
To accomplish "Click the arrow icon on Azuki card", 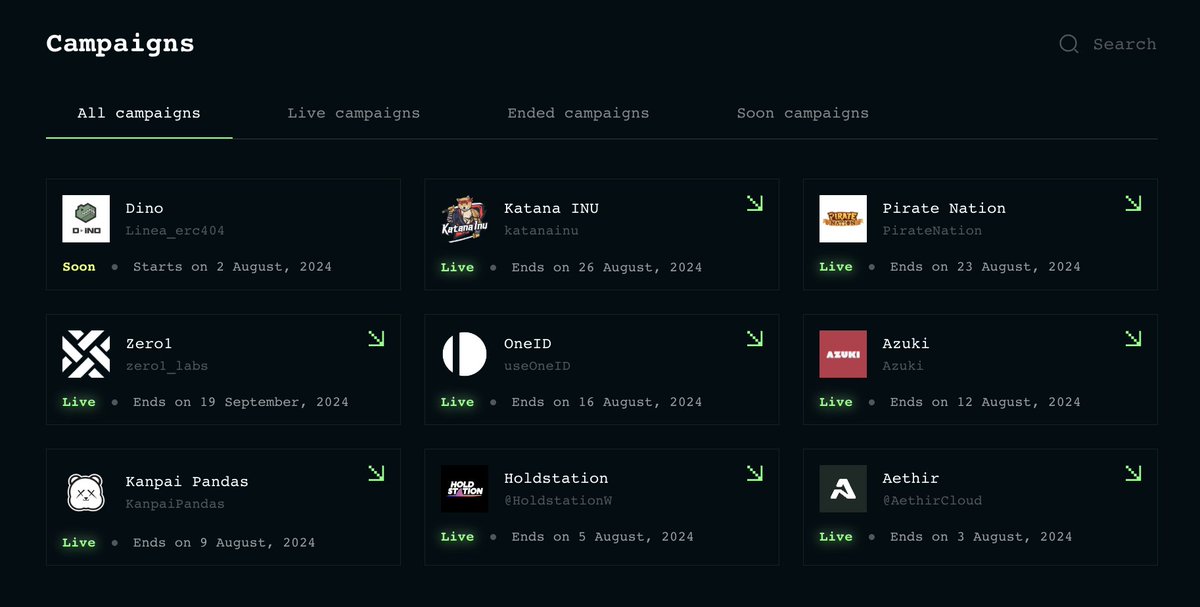I will [x=1133, y=338].
